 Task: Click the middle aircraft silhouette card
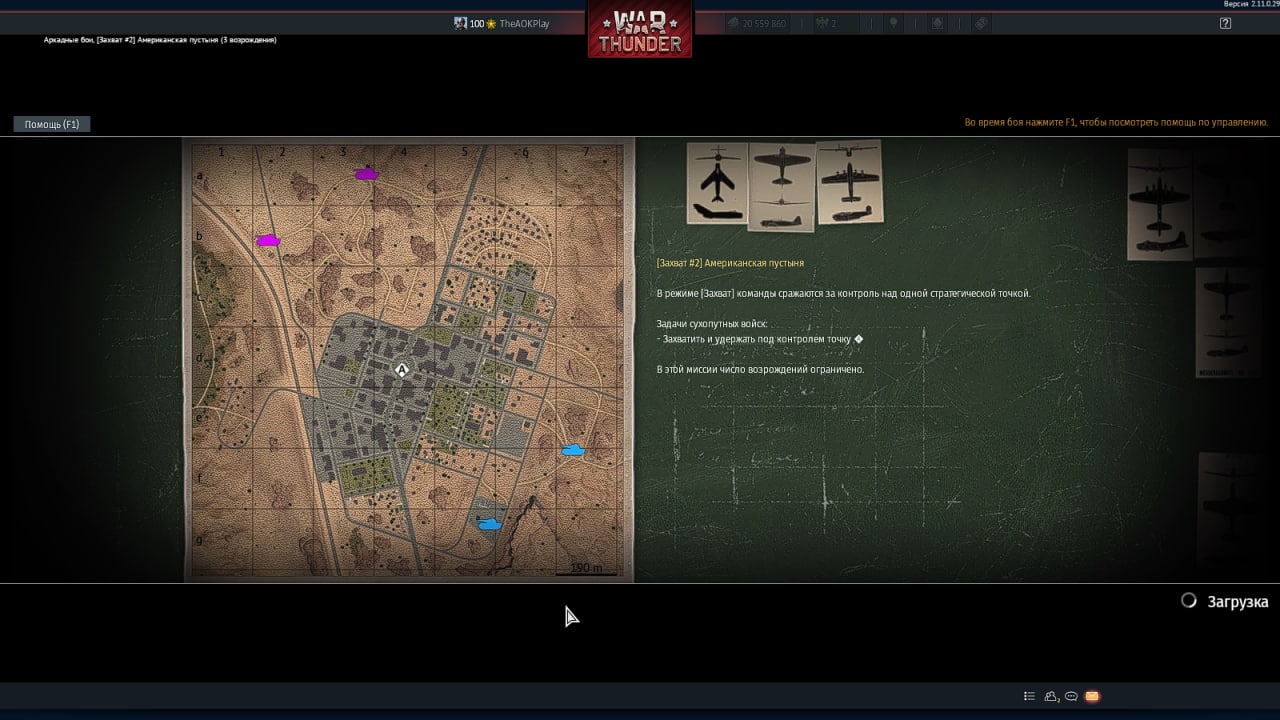(781, 187)
